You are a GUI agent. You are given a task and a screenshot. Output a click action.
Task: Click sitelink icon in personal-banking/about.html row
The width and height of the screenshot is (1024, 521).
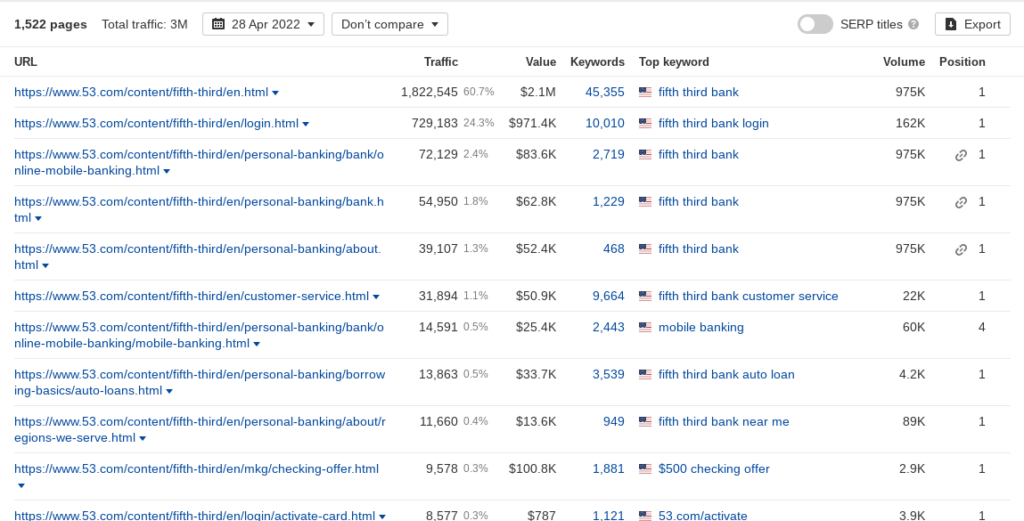coord(961,249)
